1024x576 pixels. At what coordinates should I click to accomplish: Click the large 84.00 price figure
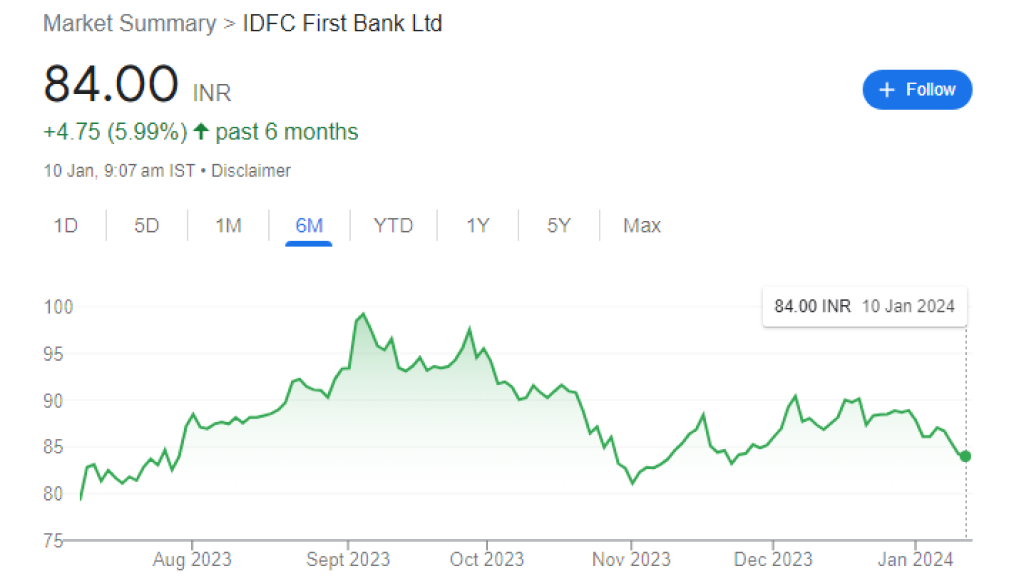(x=111, y=84)
